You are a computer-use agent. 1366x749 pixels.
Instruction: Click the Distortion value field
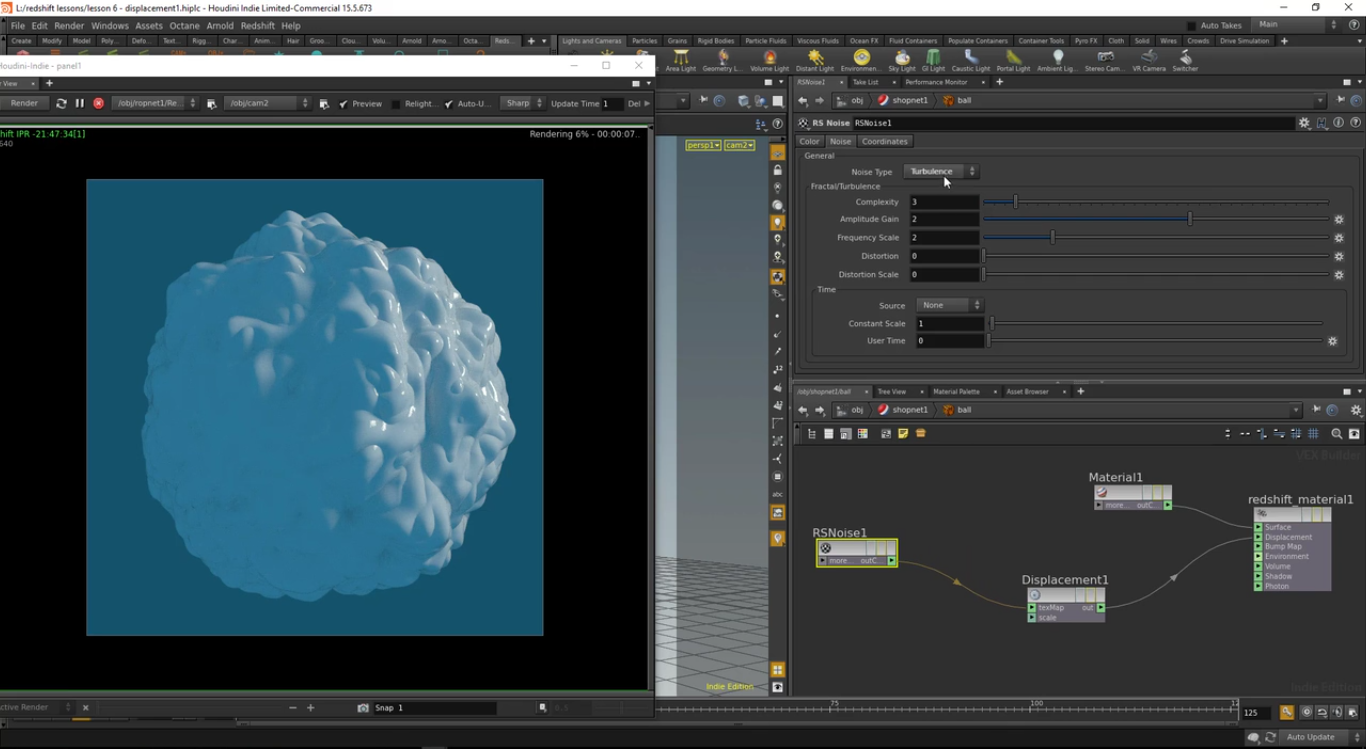point(944,256)
